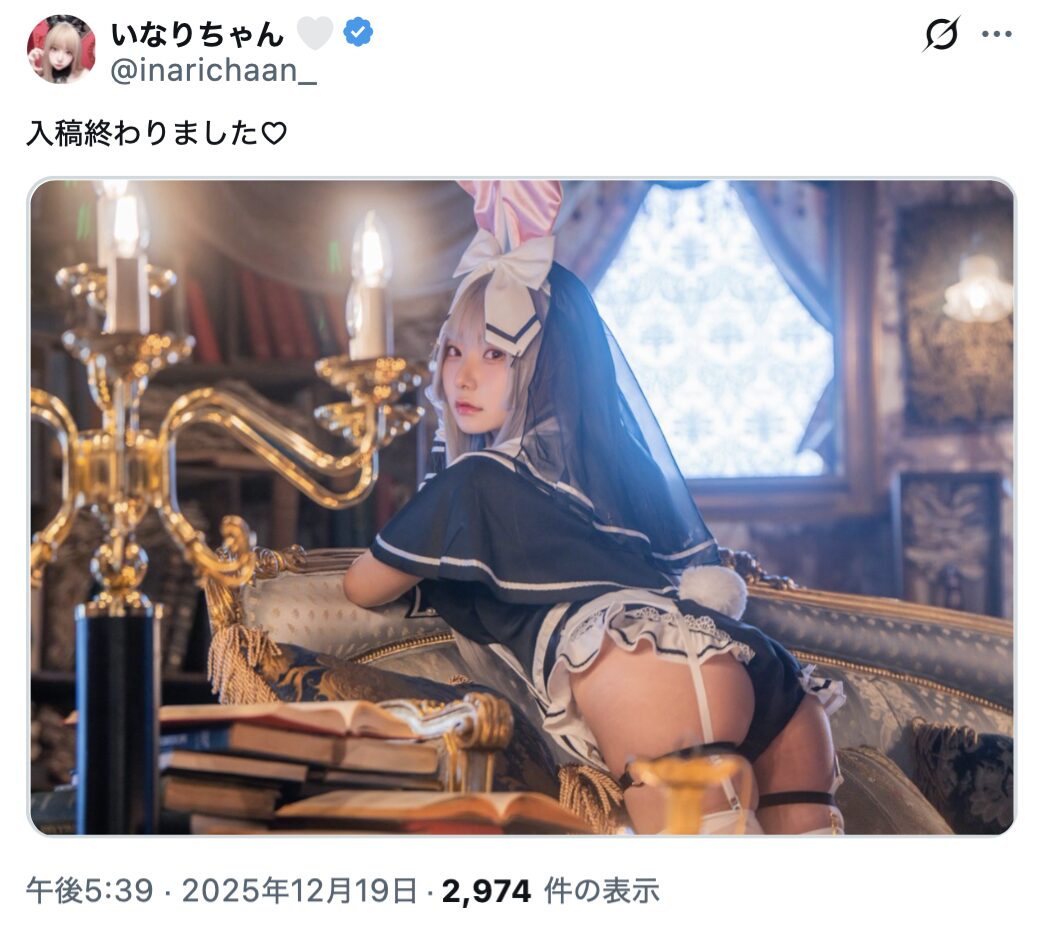This screenshot has height=928, width=1042.
Task: Open the いなりちゃん display name
Action: [x=197, y=34]
